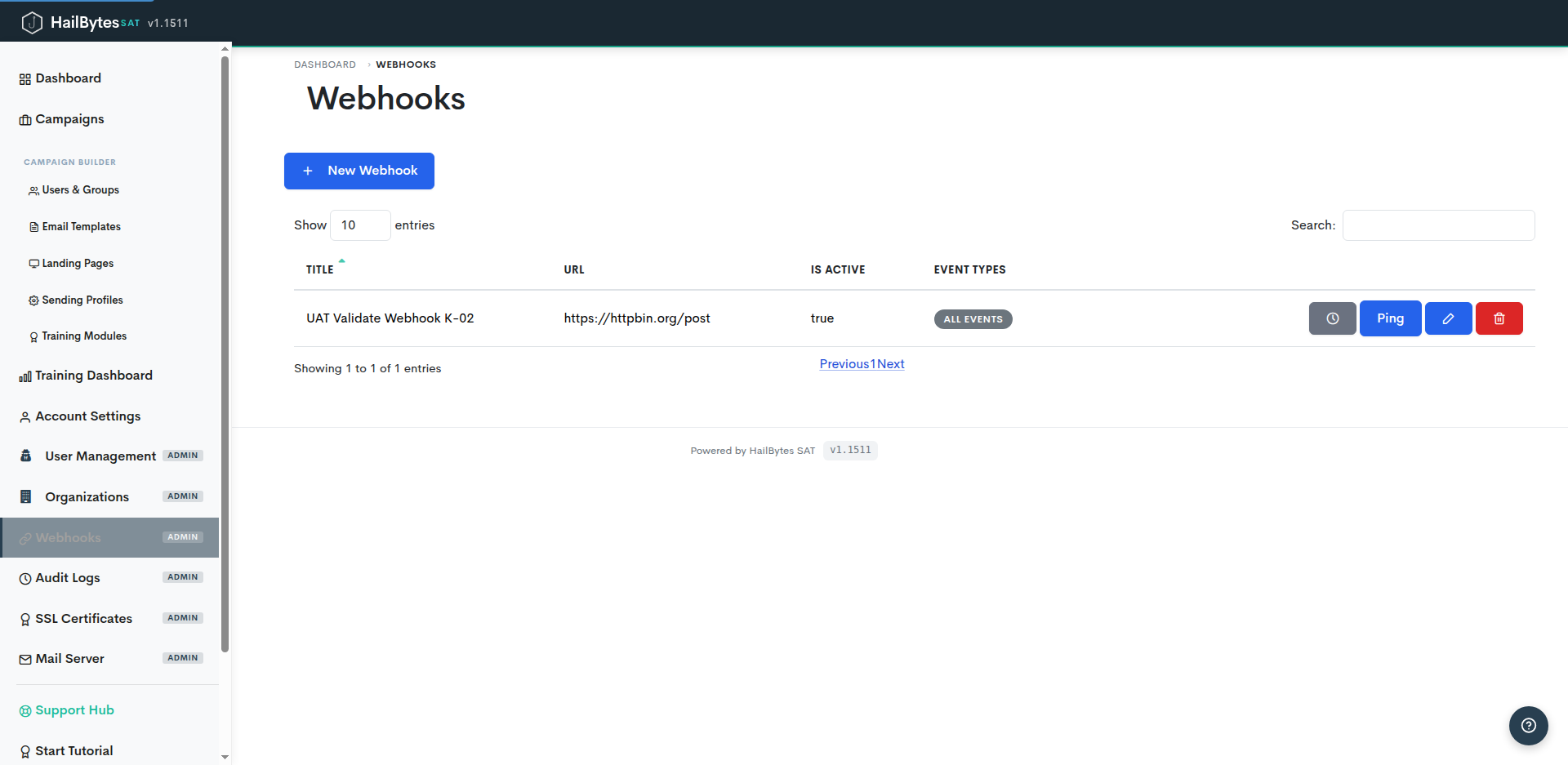Sort table by Event Types column
Screen dimensions: 1568x765
click(969, 269)
